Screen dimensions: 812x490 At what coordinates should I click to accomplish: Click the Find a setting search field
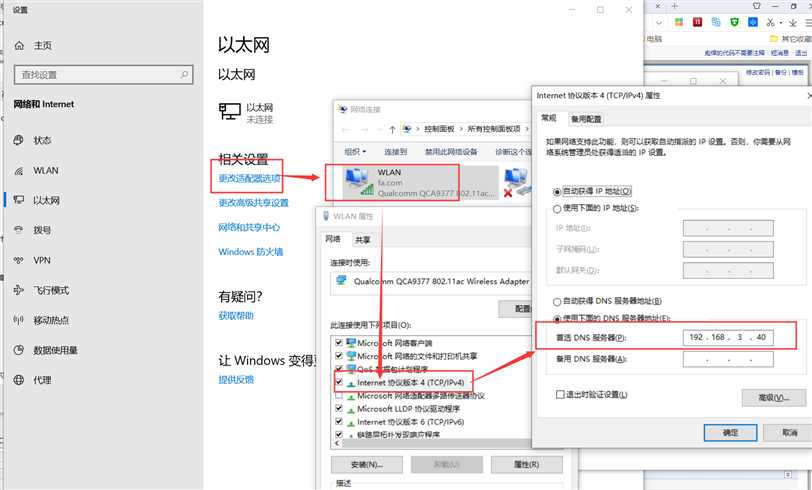point(104,75)
